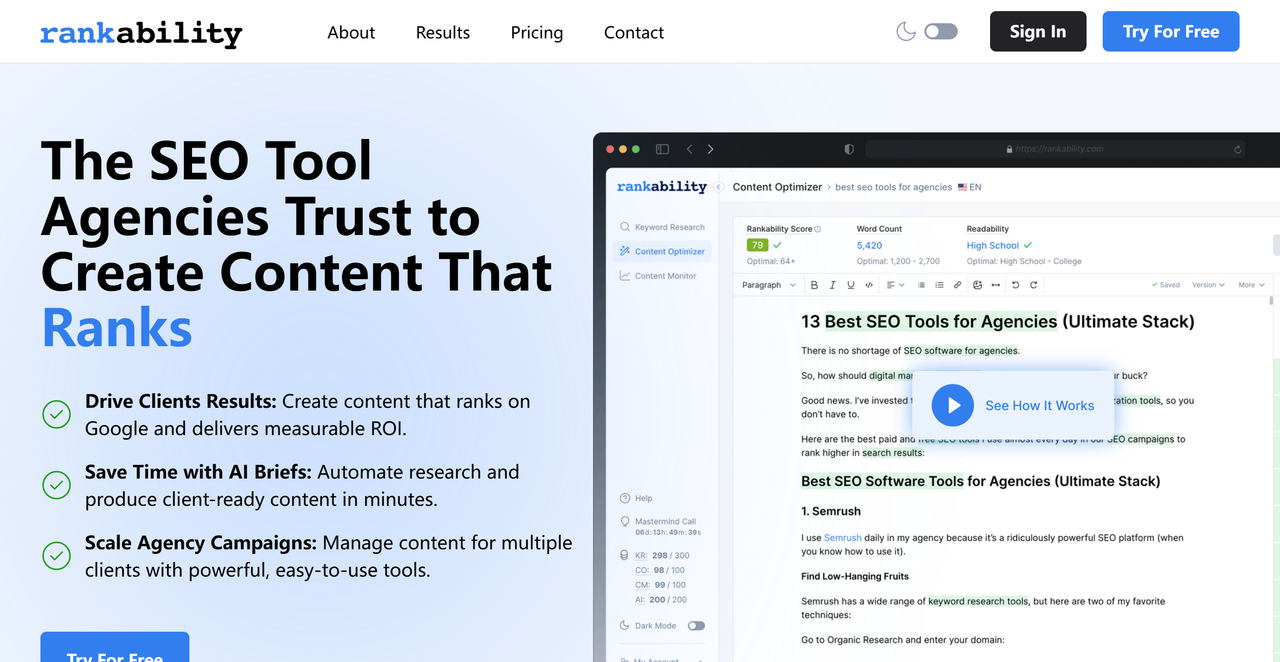The image size is (1280, 662).
Task: Toggle the site dark mode switch in the header
Action: point(941,31)
